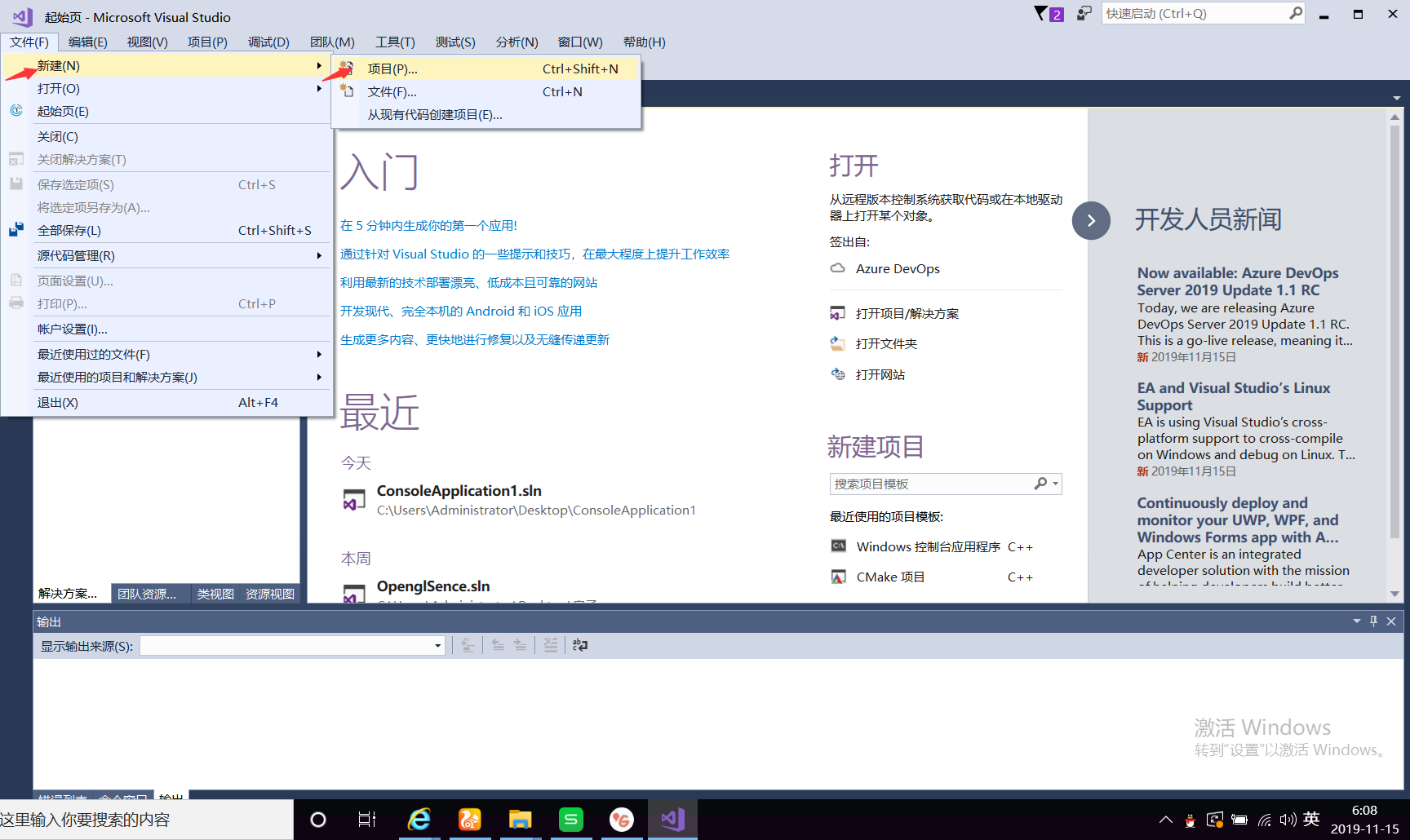Click the Azure DevOps cloud icon

coord(837,268)
